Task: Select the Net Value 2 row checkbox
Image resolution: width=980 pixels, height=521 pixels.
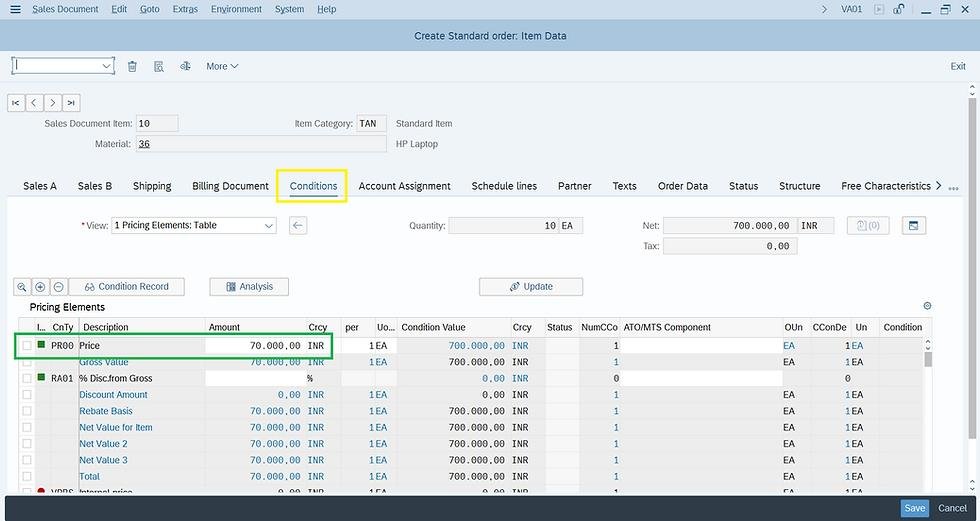Action: click(x=27, y=444)
